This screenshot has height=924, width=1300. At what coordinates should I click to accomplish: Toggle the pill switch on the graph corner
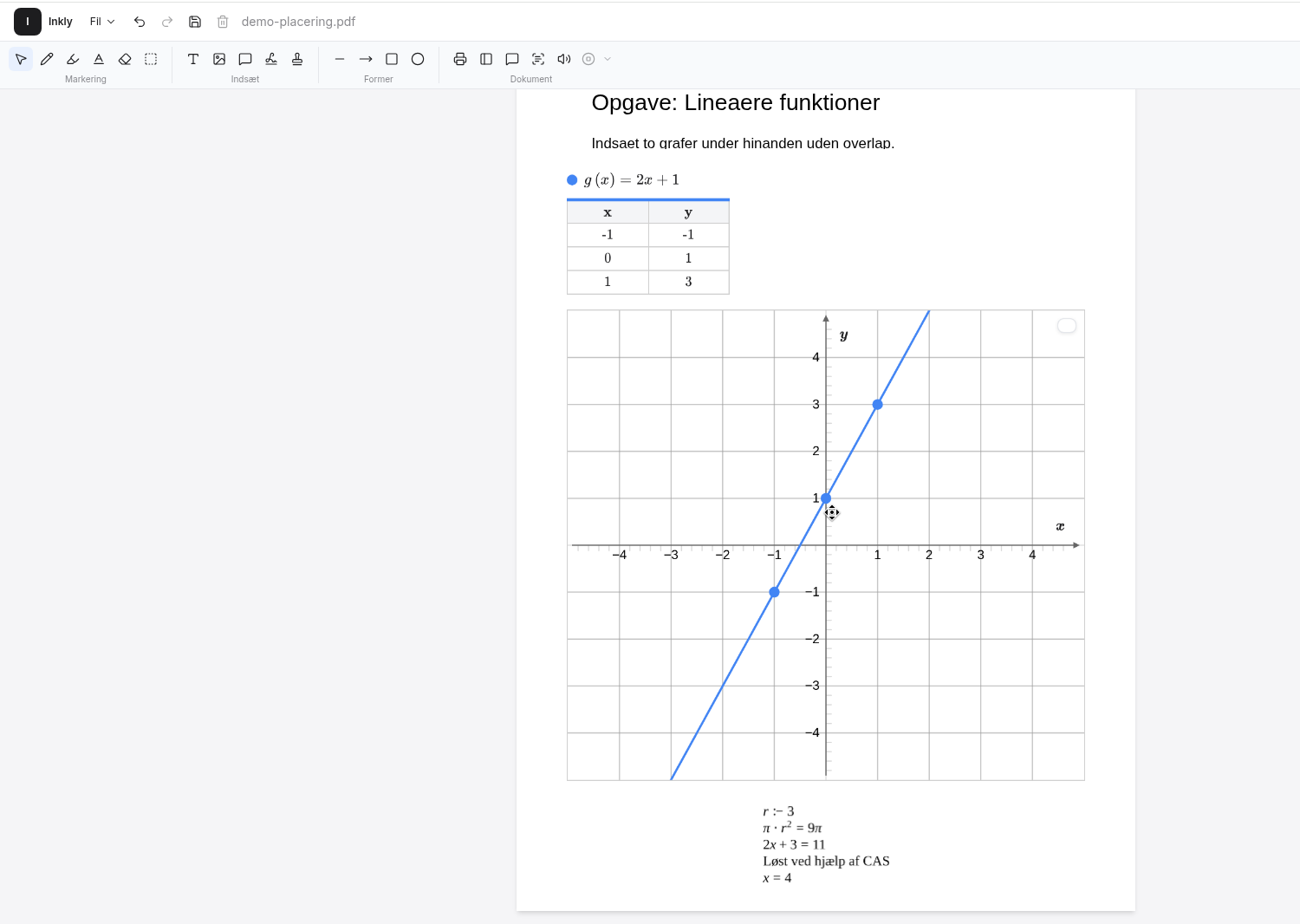(1067, 325)
